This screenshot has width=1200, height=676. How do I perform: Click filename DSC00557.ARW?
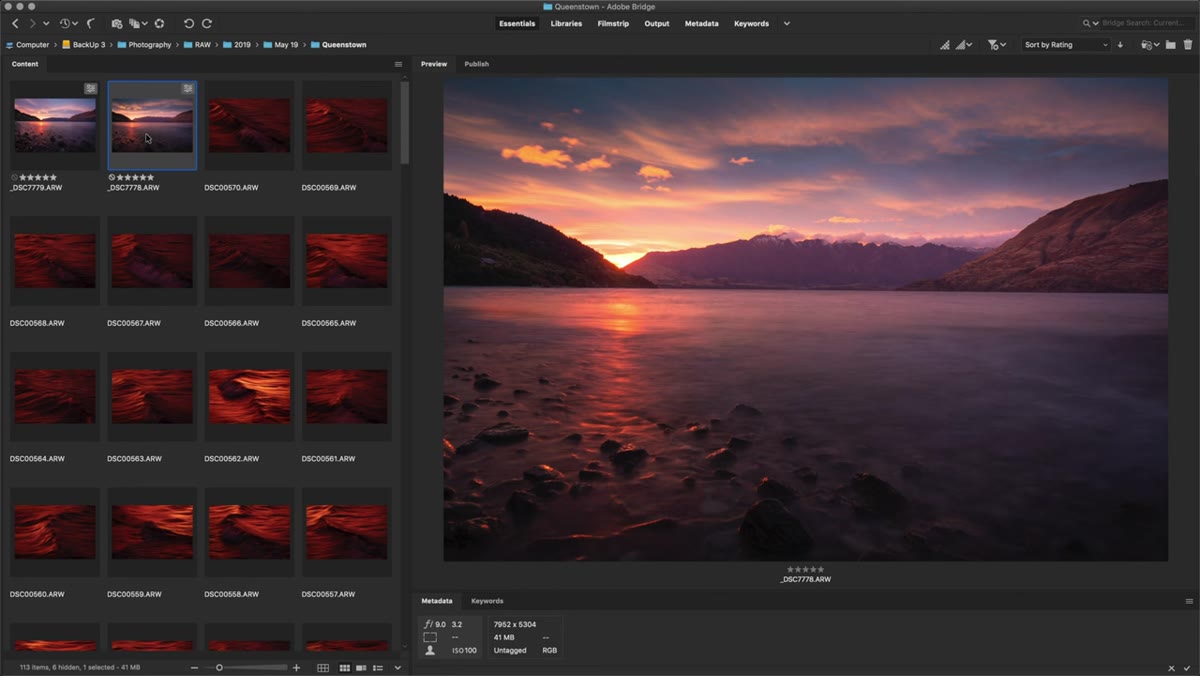329,594
